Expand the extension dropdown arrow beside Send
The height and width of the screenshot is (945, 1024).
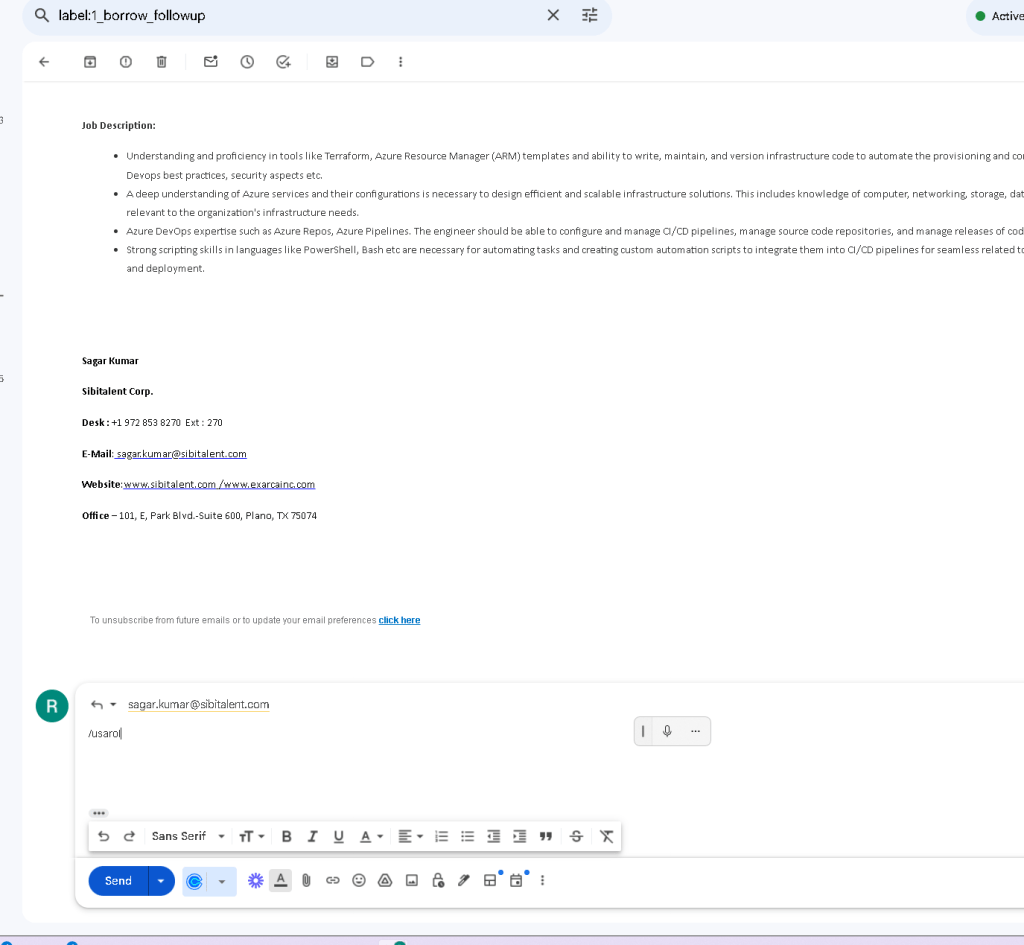222,882
